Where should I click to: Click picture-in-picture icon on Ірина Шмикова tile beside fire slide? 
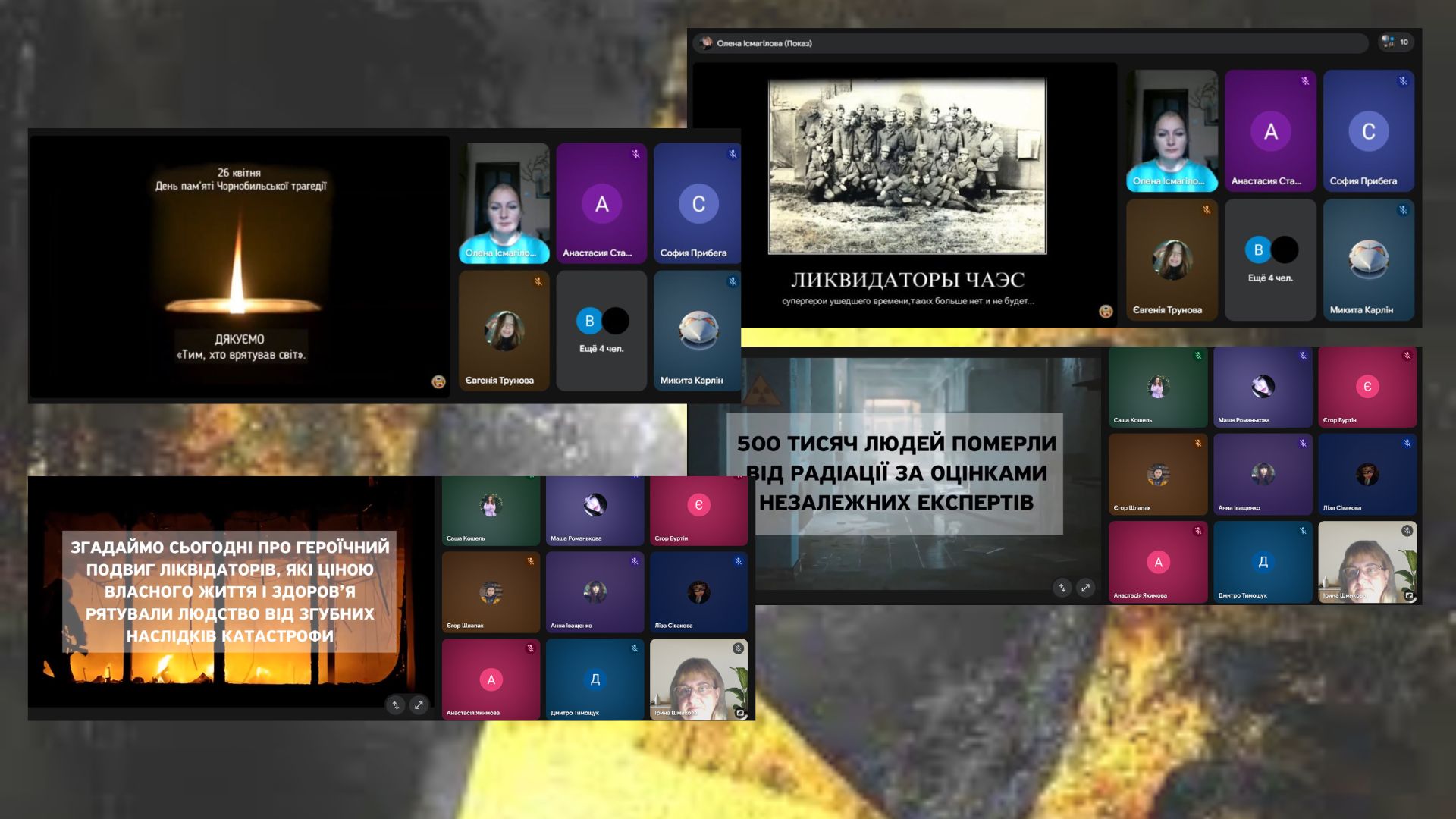[740, 713]
